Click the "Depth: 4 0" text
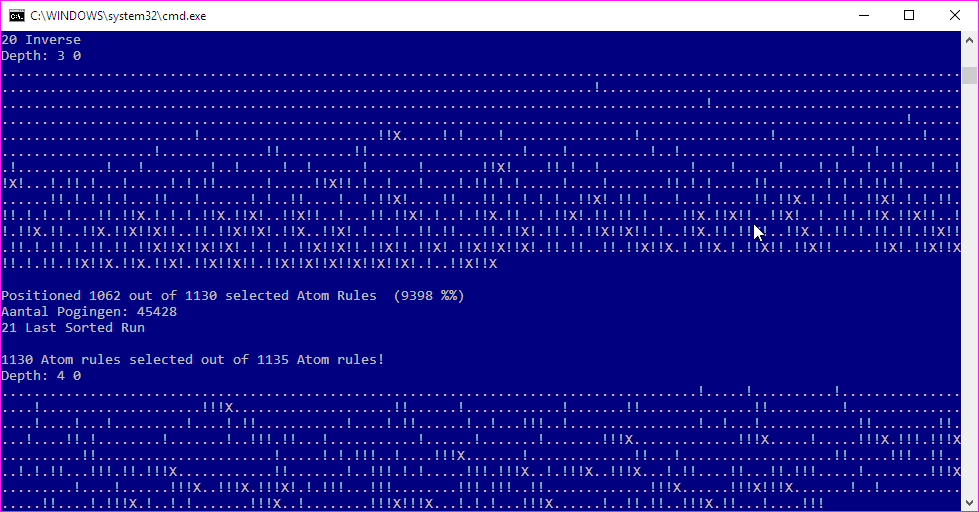This screenshot has height=512, width=979. pyautogui.click(x=41, y=376)
